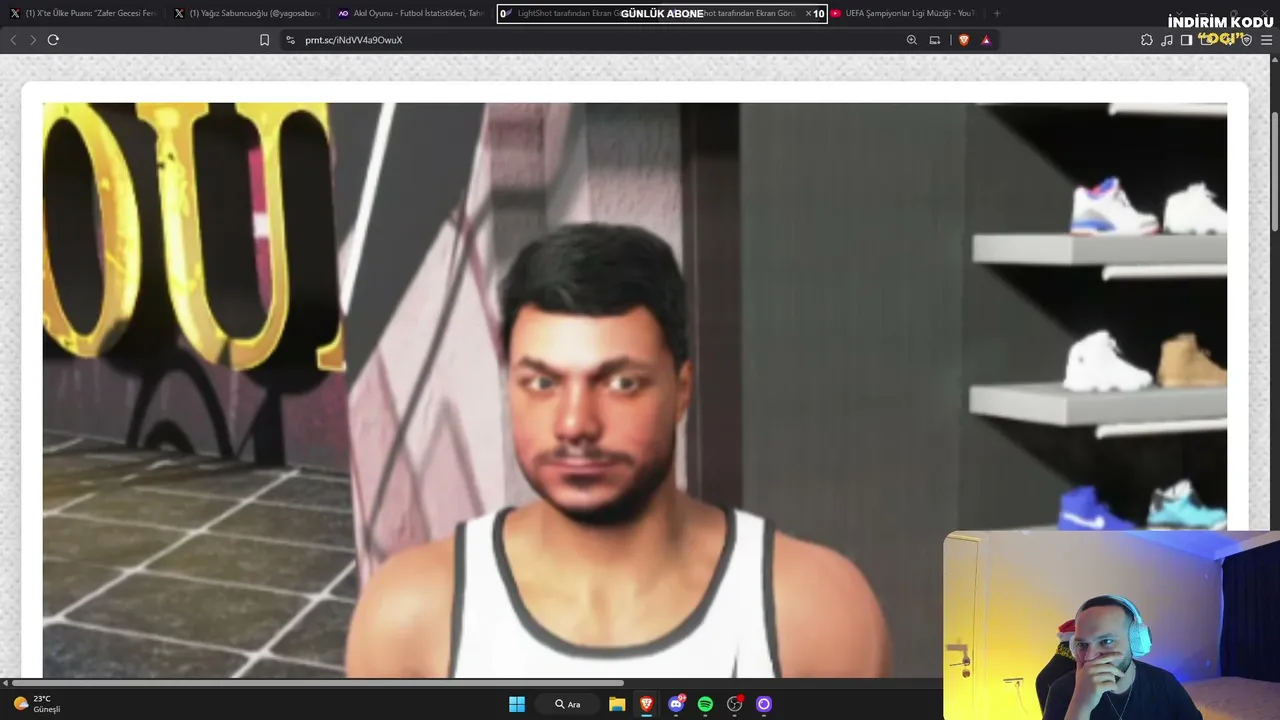Open the Windows Start menu
The width and height of the screenshot is (1280, 720).
coord(517,704)
